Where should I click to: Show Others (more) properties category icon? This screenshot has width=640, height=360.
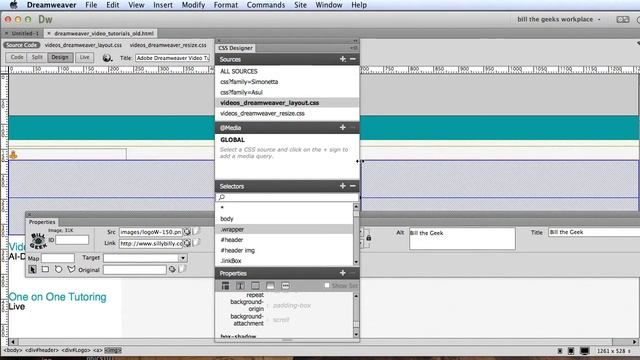285,286
